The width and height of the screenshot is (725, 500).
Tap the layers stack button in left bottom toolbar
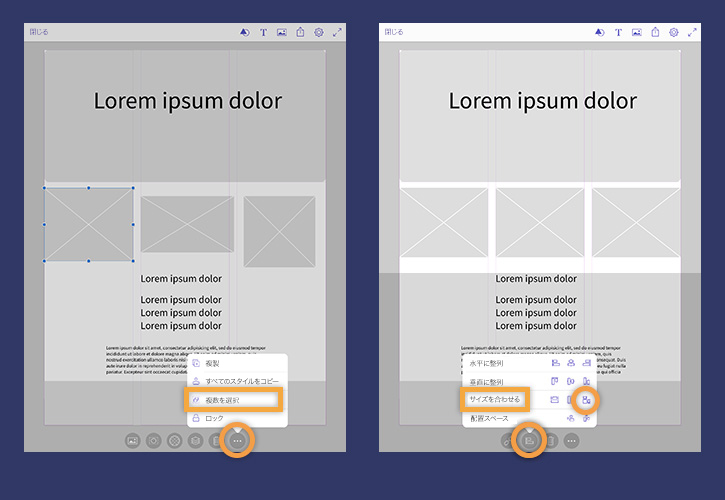click(196, 441)
